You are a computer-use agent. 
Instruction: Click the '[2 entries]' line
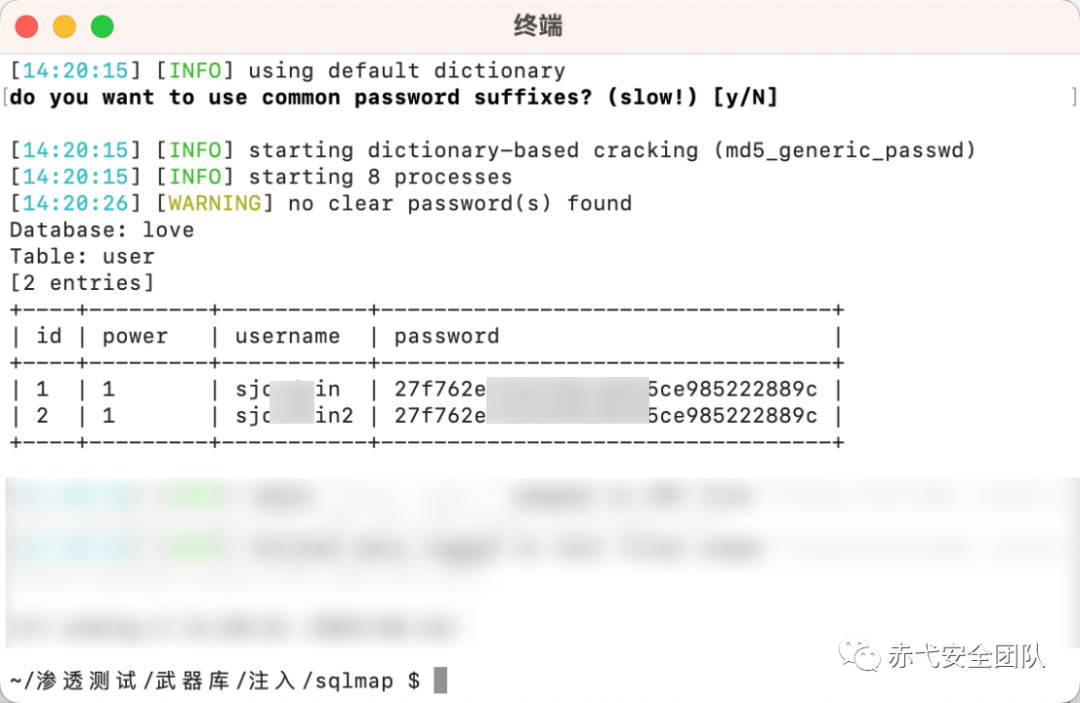[82, 283]
